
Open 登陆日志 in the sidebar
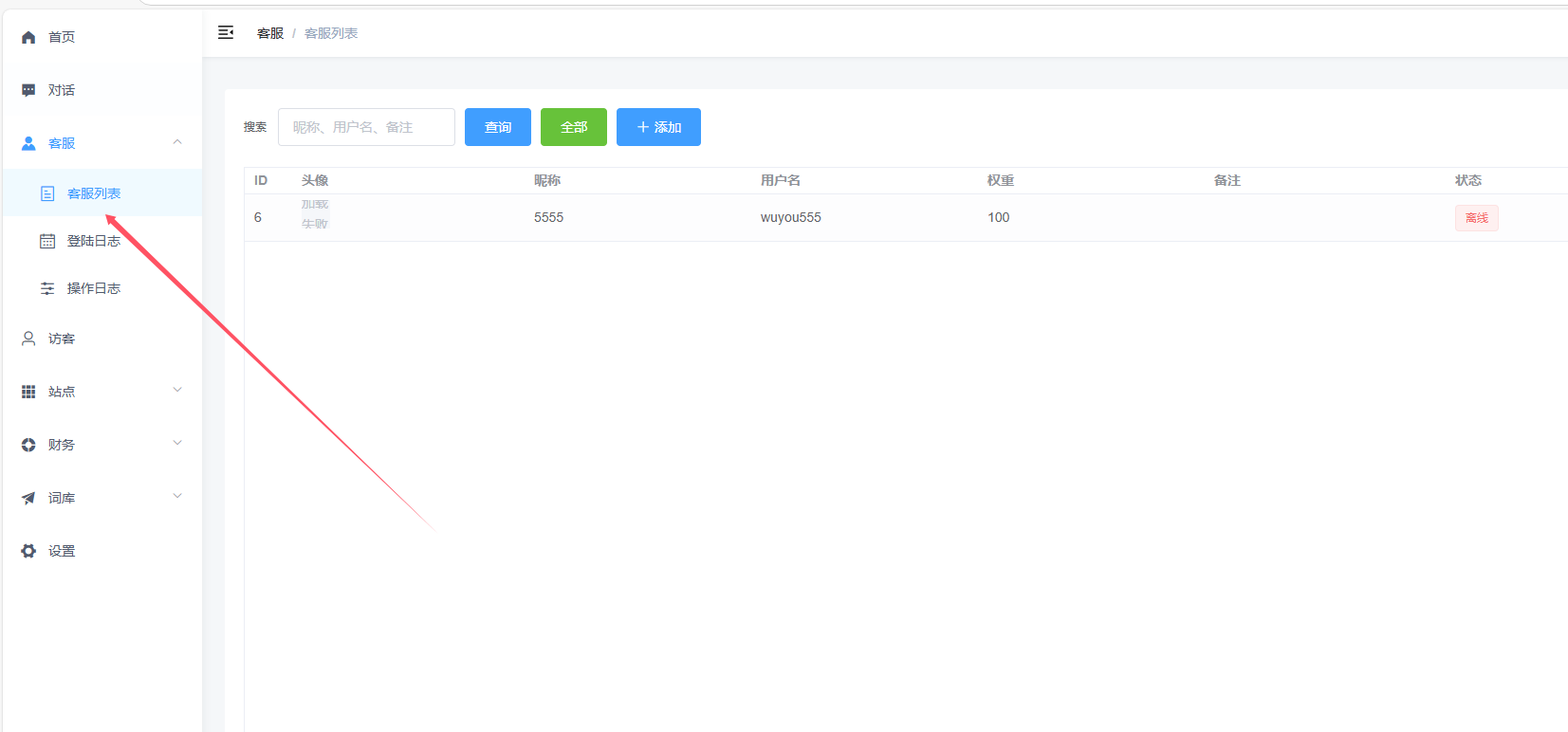click(x=102, y=241)
